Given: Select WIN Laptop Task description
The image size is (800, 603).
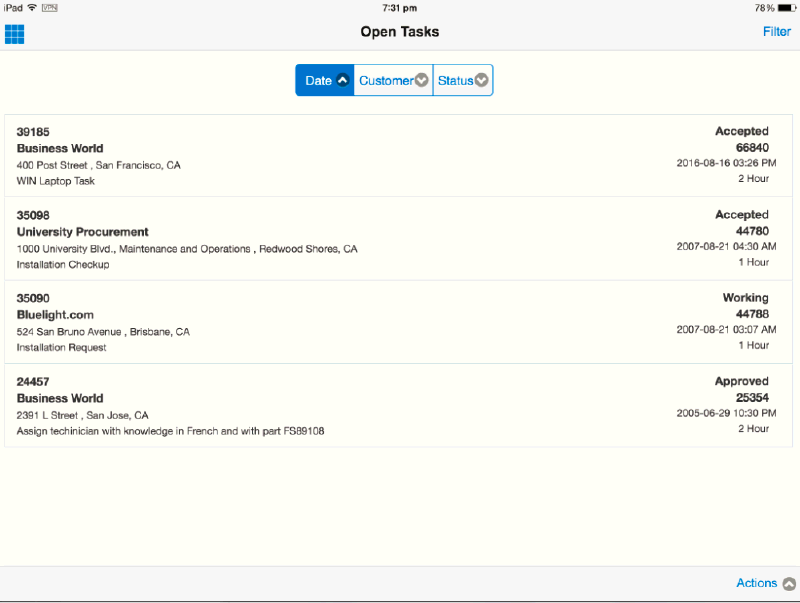Looking at the screenshot, I should pos(56,181).
